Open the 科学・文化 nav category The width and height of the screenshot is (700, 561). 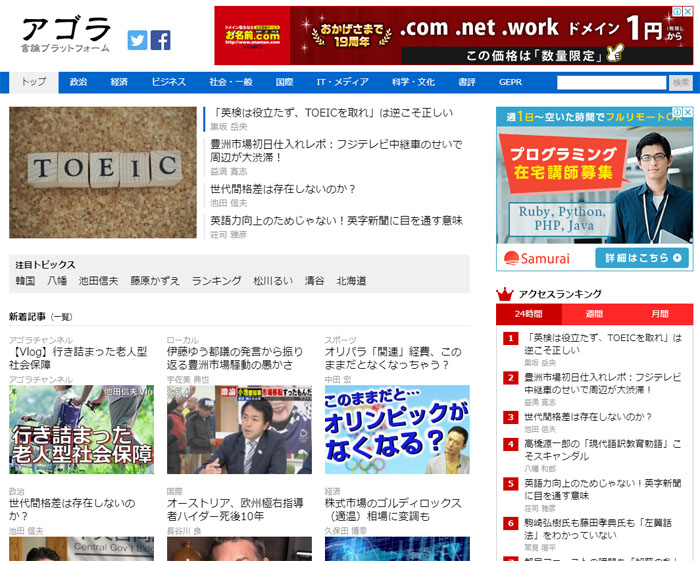pyautogui.click(x=413, y=82)
